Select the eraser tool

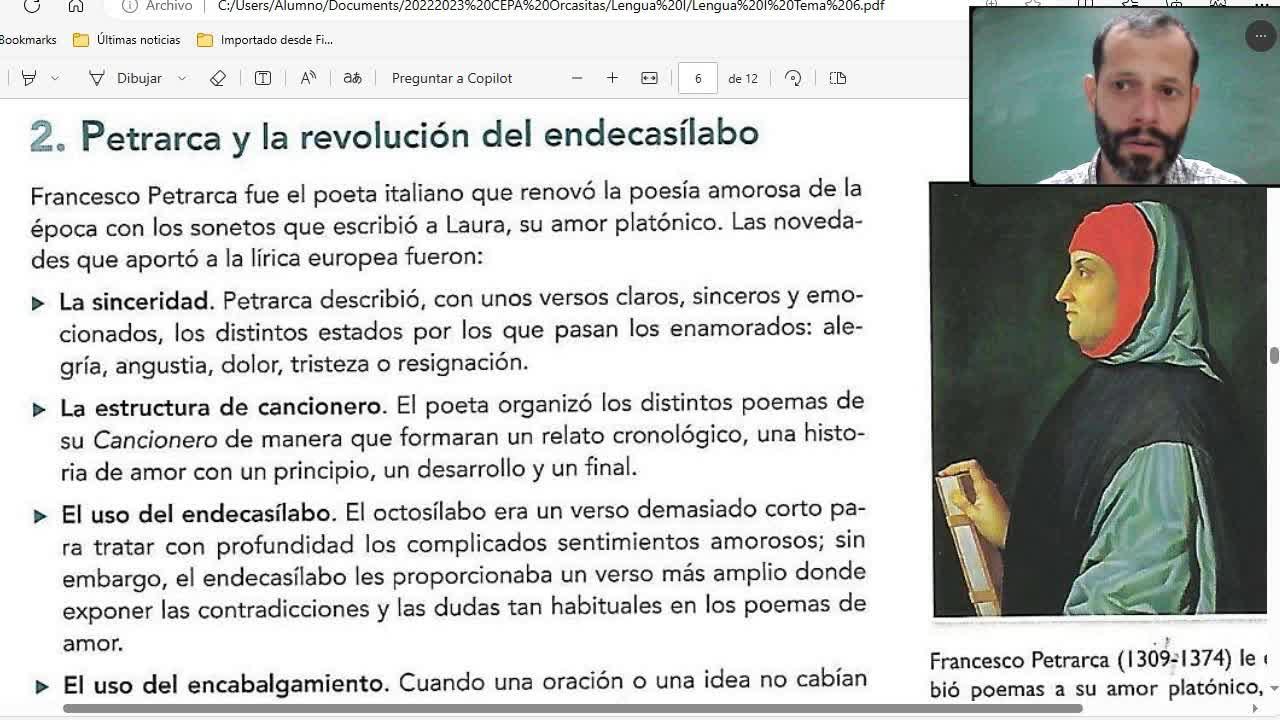218,78
